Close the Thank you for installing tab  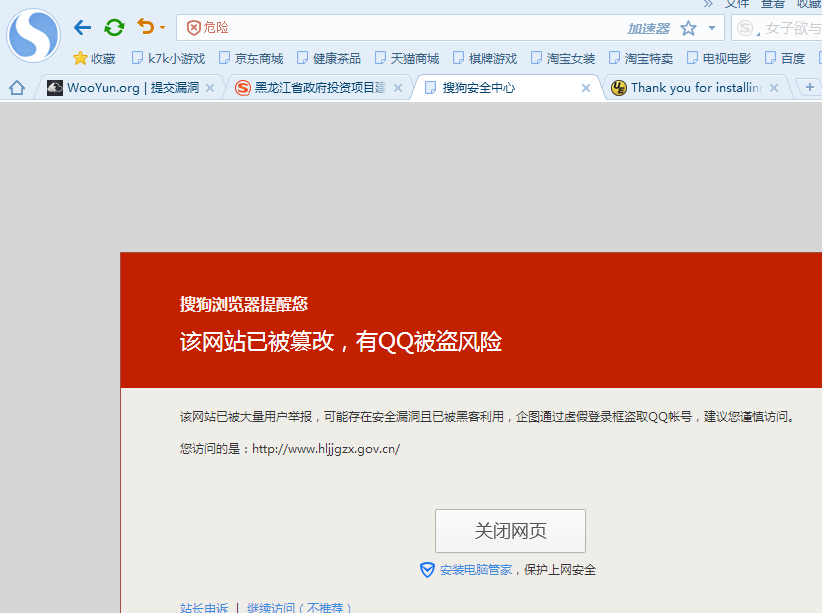point(774,88)
